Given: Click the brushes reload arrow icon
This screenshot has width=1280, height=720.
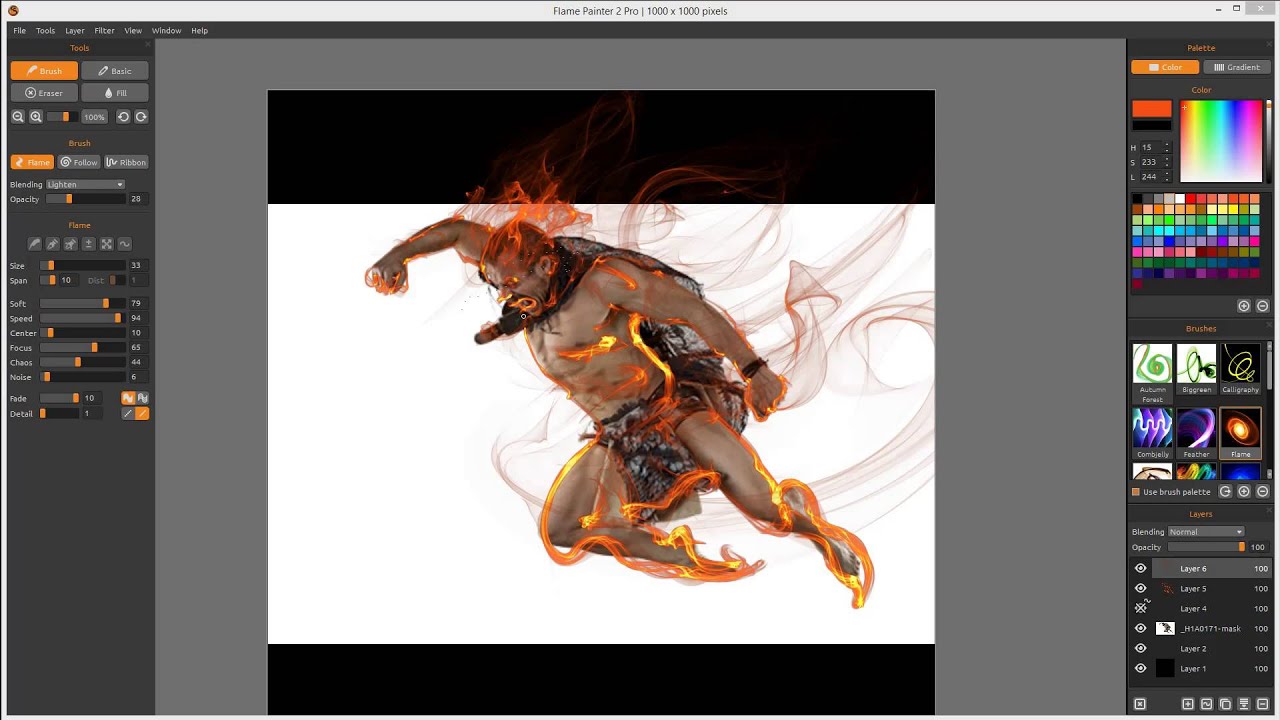Looking at the screenshot, I should click(1225, 492).
